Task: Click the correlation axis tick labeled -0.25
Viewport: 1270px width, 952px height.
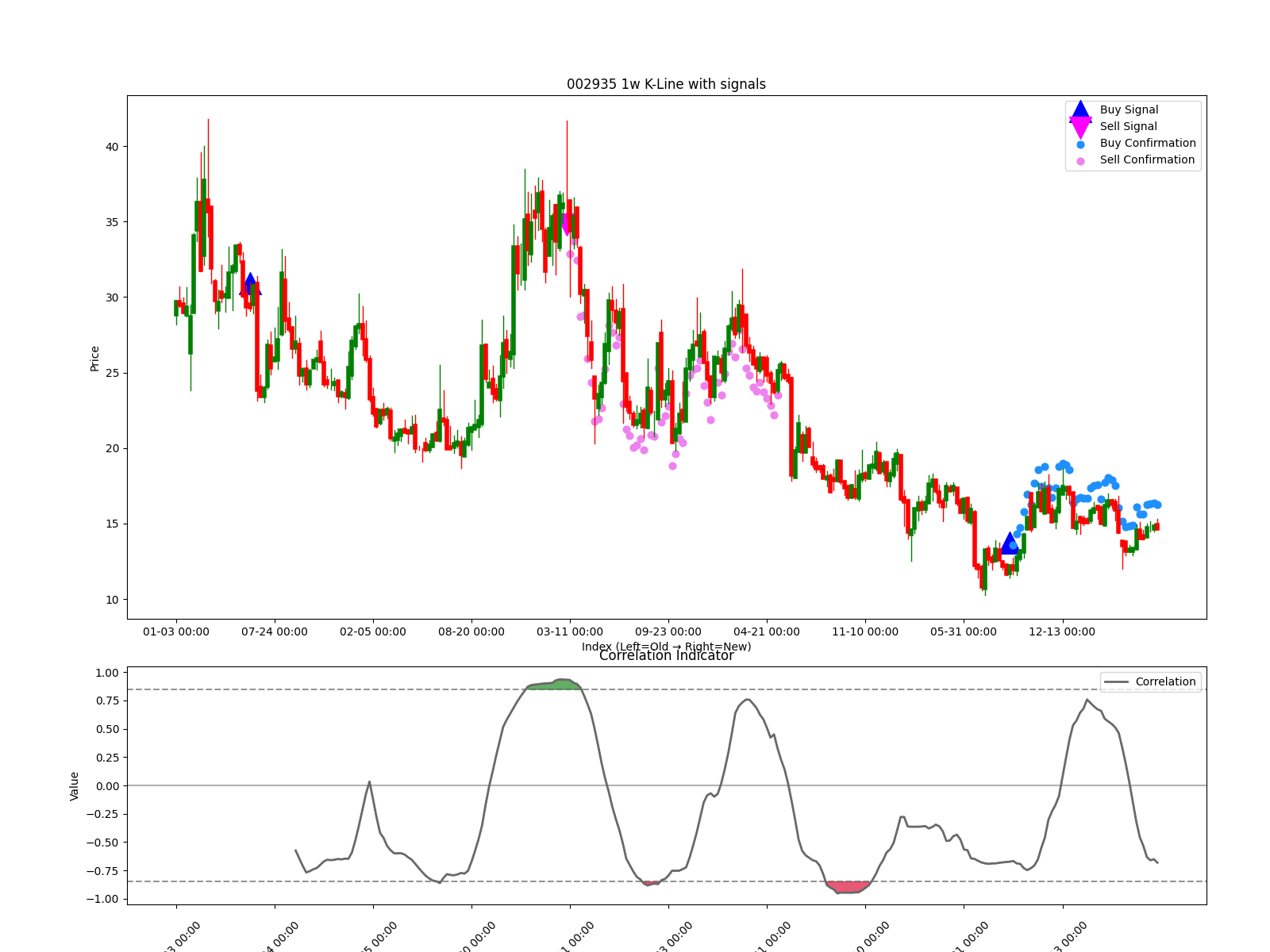Action: tap(103, 814)
